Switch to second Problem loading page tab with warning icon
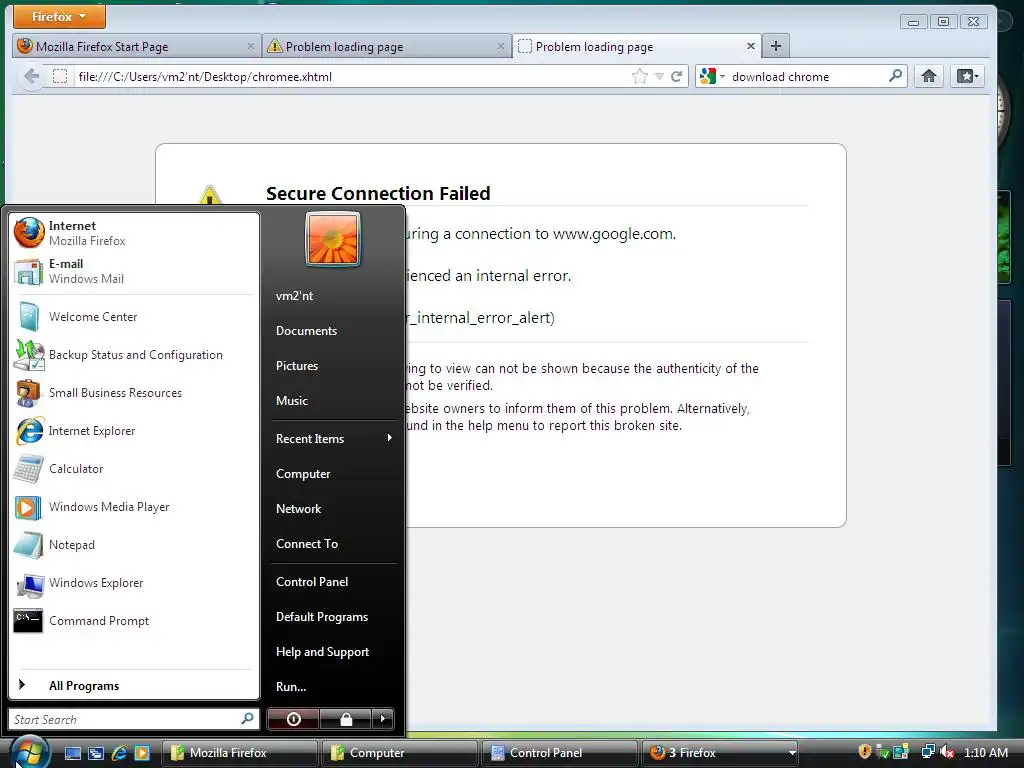Viewport: 1024px width, 768px height. point(387,46)
